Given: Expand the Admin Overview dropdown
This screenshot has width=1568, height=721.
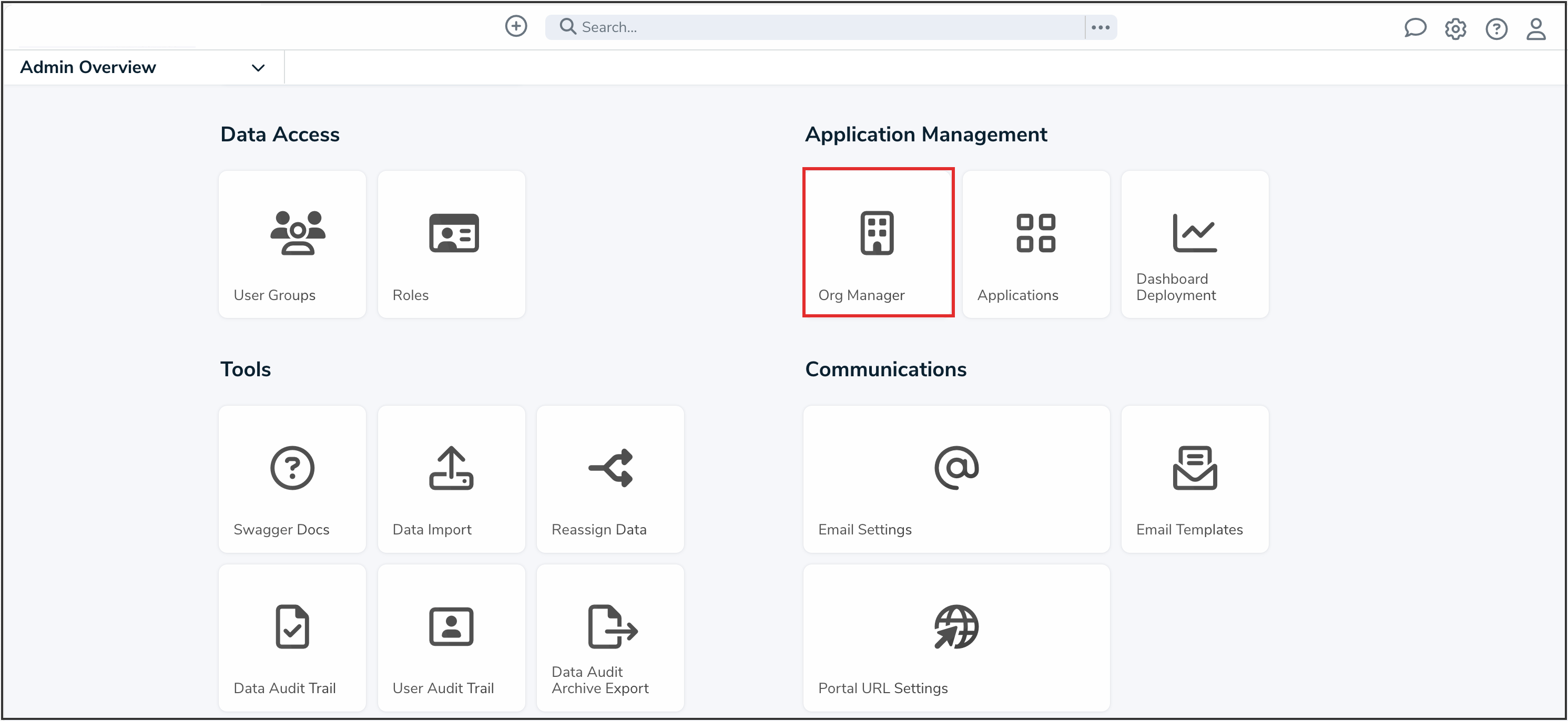Looking at the screenshot, I should [258, 68].
